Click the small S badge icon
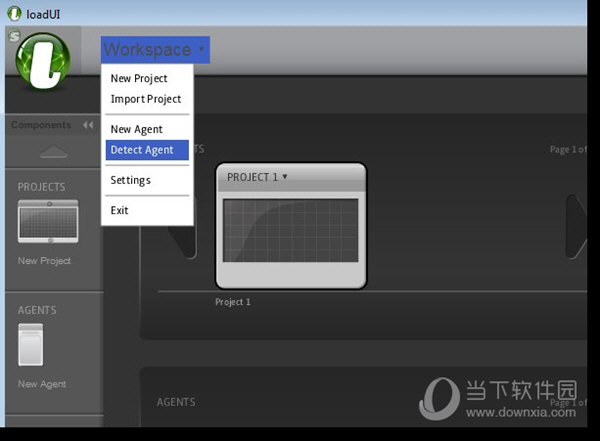 (14, 36)
